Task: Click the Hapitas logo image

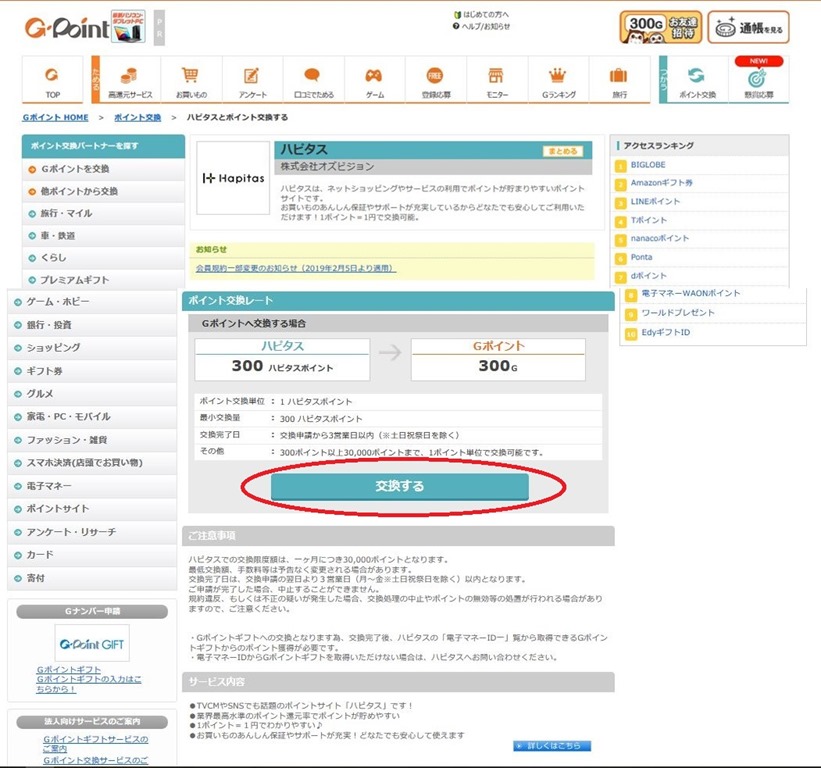Action: pyautogui.click(x=234, y=178)
